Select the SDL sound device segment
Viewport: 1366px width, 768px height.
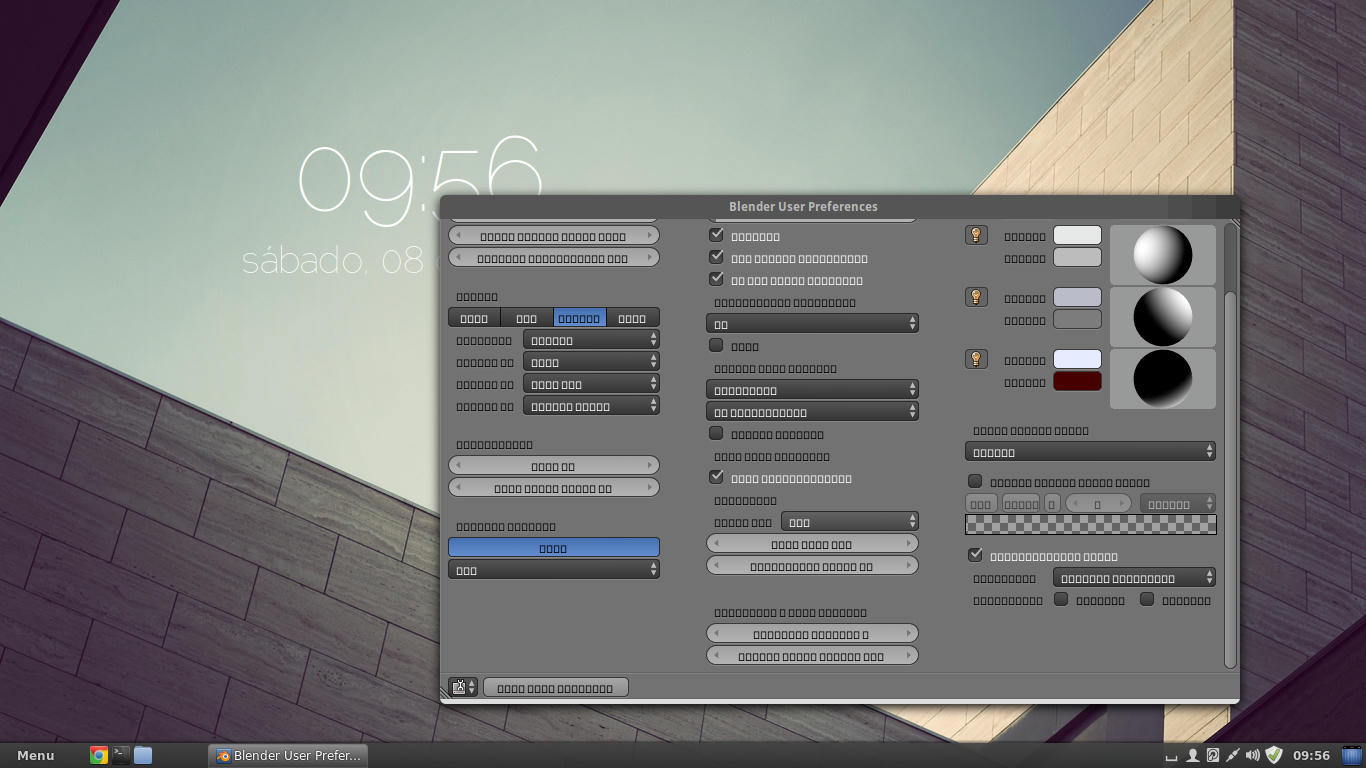tap(527, 318)
